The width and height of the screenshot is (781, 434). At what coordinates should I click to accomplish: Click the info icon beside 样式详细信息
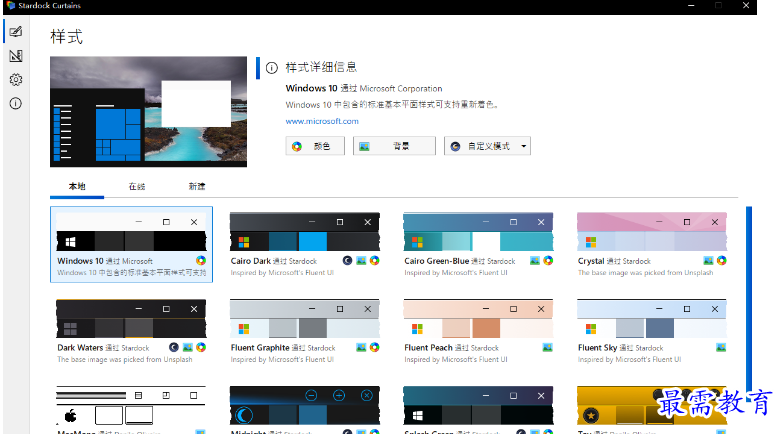pos(271,68)
